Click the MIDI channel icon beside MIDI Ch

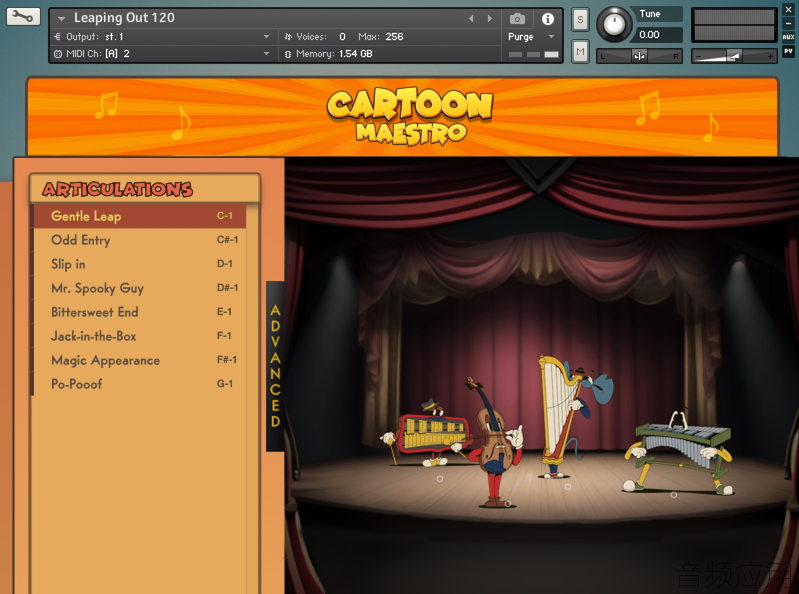pyautogui.click(x=58, y=53)
